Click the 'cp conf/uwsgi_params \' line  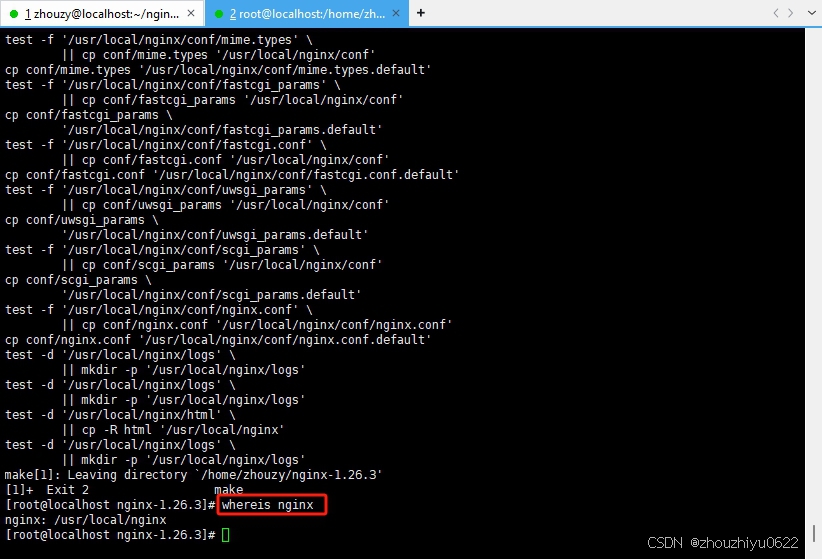(x=82, y=220)
